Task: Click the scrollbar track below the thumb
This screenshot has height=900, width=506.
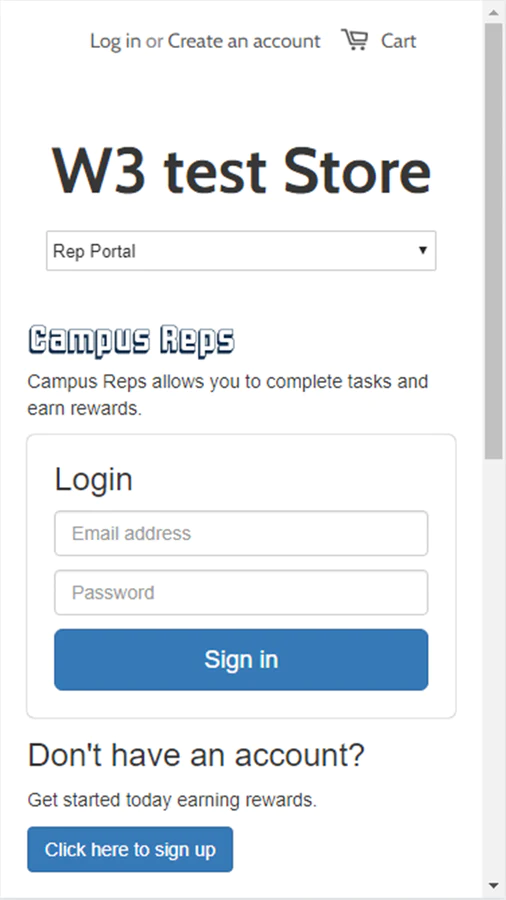Action: tap(493, 666)
